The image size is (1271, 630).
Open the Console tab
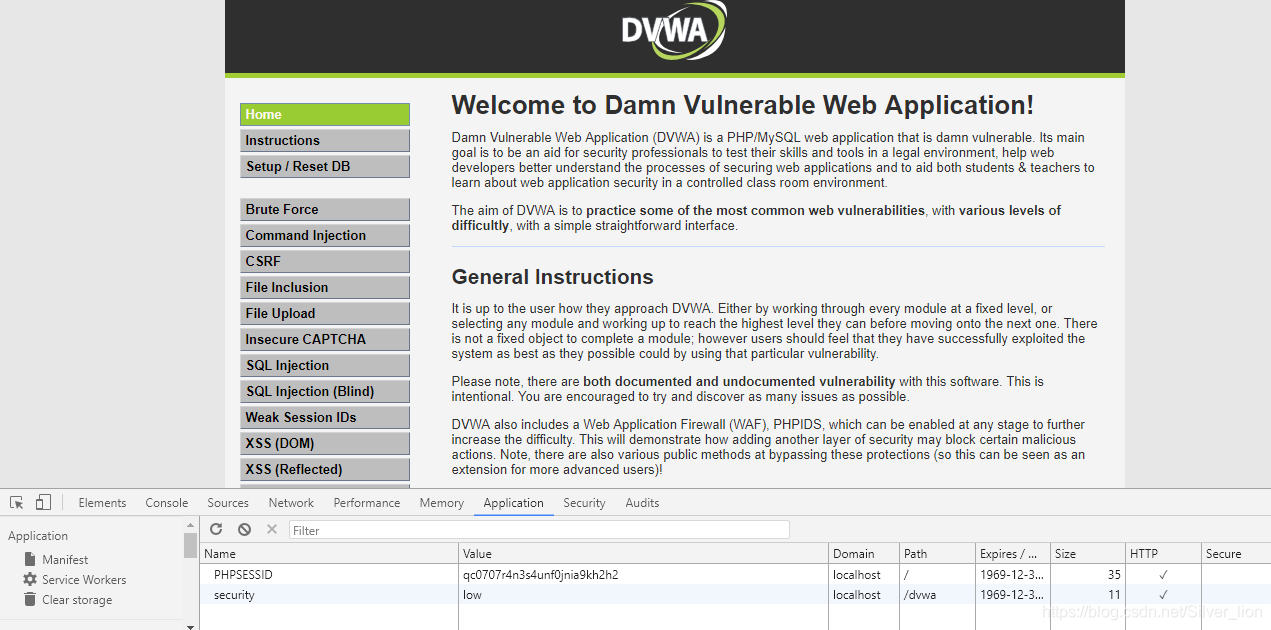coord(167,503)
